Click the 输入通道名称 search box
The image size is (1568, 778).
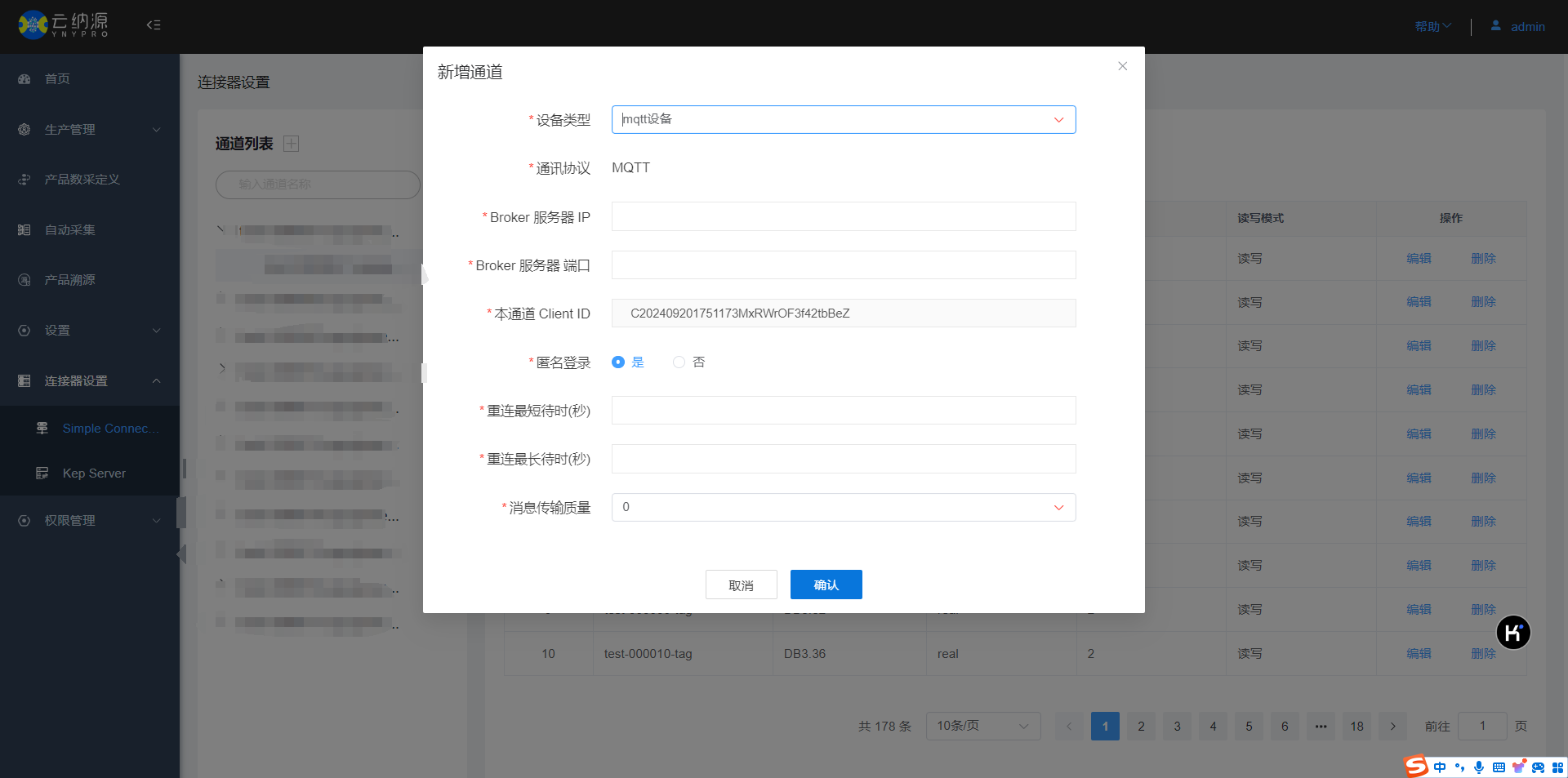point(318,184)
